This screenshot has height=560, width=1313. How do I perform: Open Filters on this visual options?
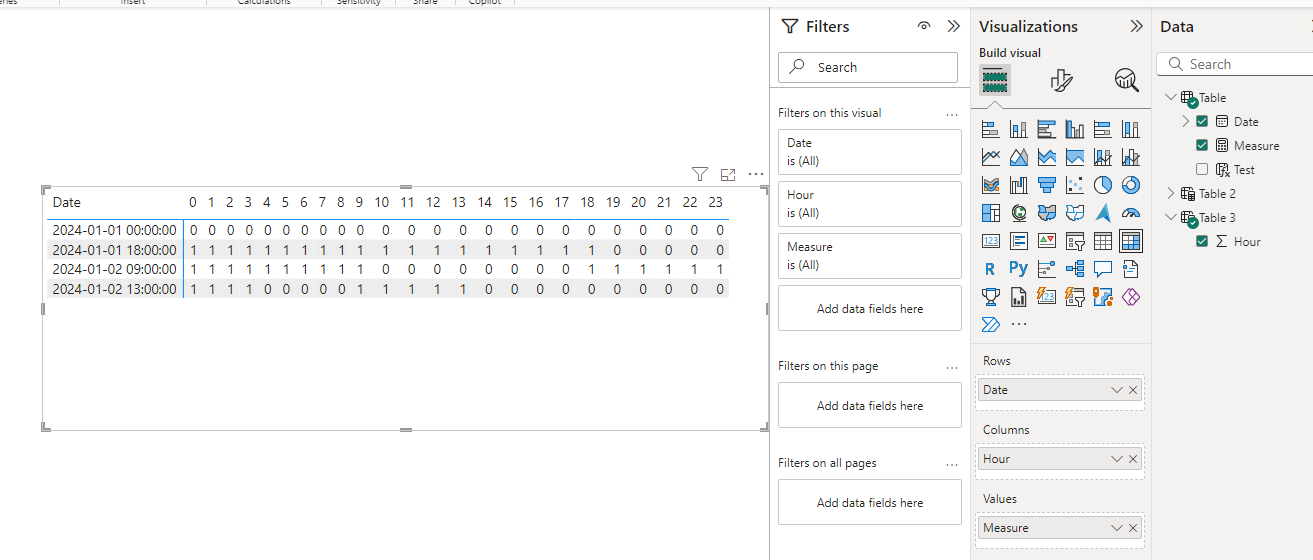[x=952, y=114]
